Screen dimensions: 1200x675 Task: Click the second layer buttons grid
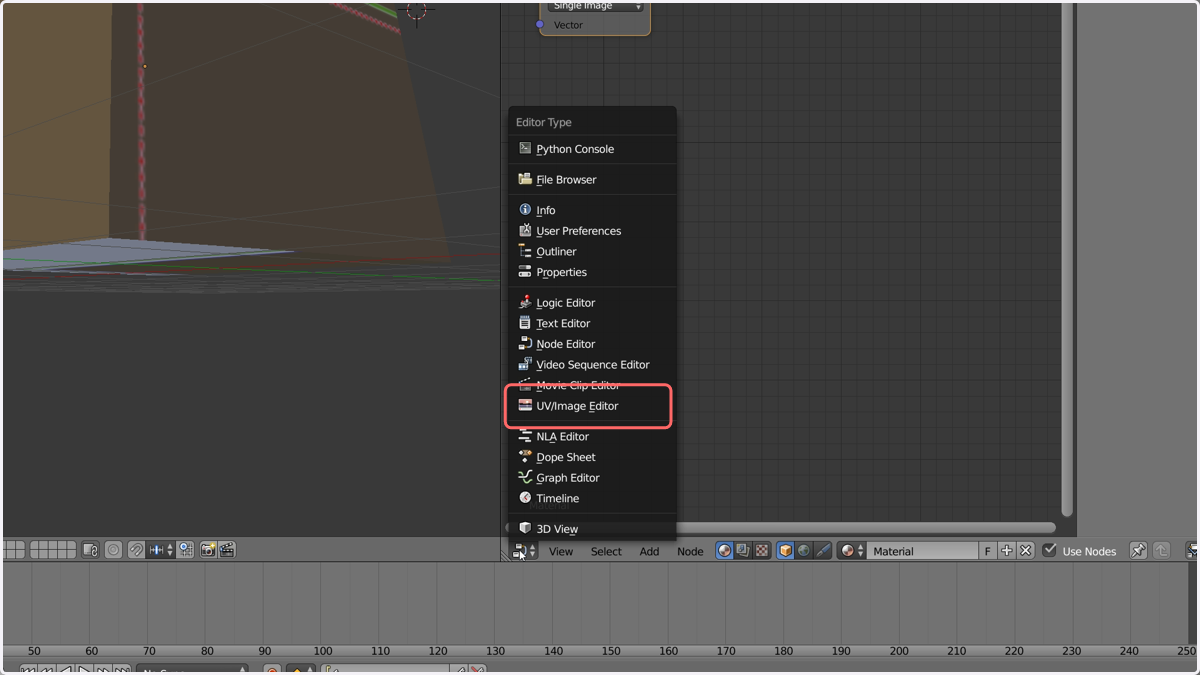coord(53,550)
